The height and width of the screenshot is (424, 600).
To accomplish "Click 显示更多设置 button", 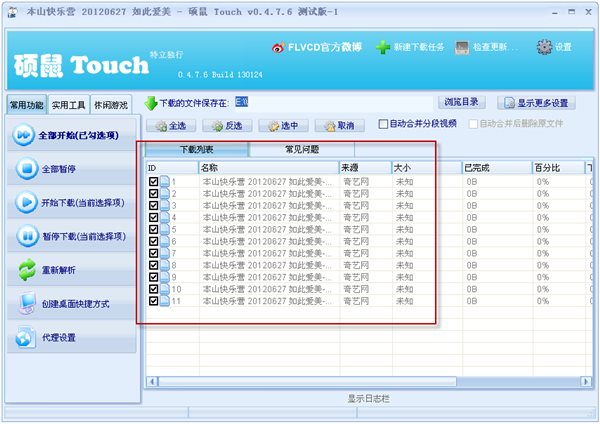I will click(x=536, y=103).
